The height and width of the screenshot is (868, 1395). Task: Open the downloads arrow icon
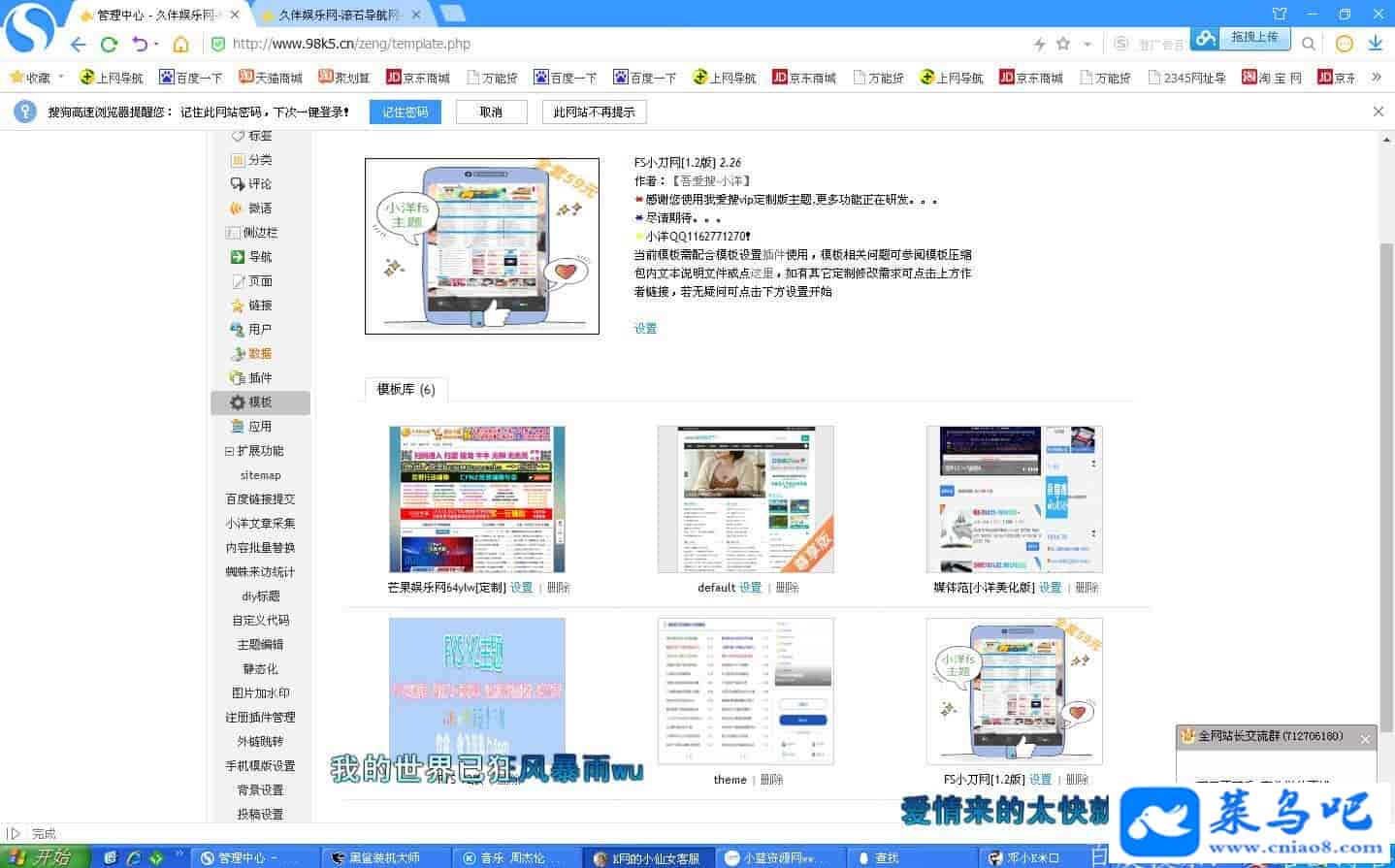1375,44
